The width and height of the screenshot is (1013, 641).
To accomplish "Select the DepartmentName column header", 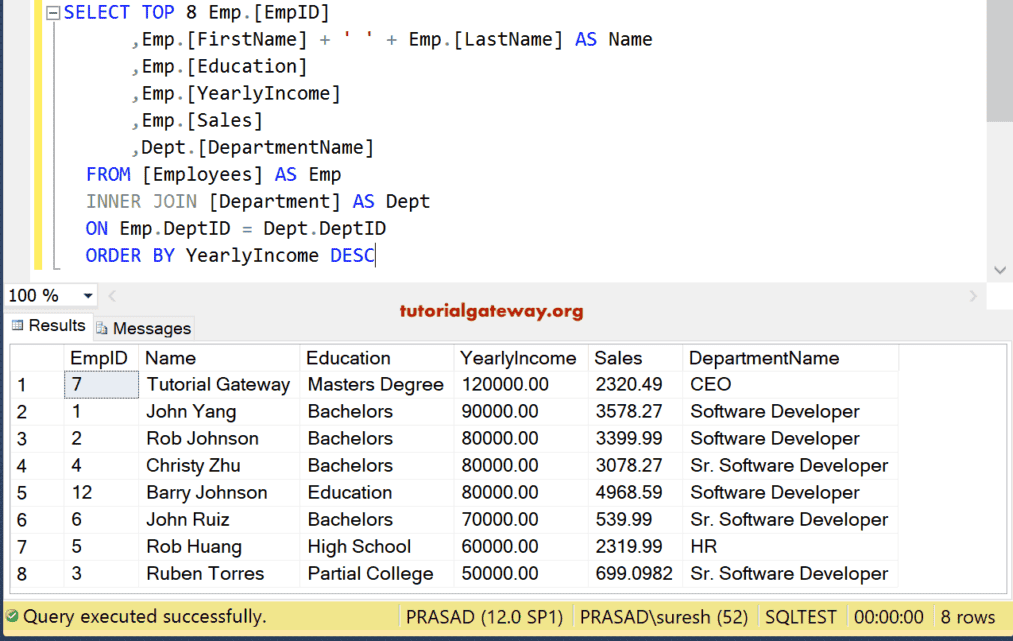I will tap(764, 358).
